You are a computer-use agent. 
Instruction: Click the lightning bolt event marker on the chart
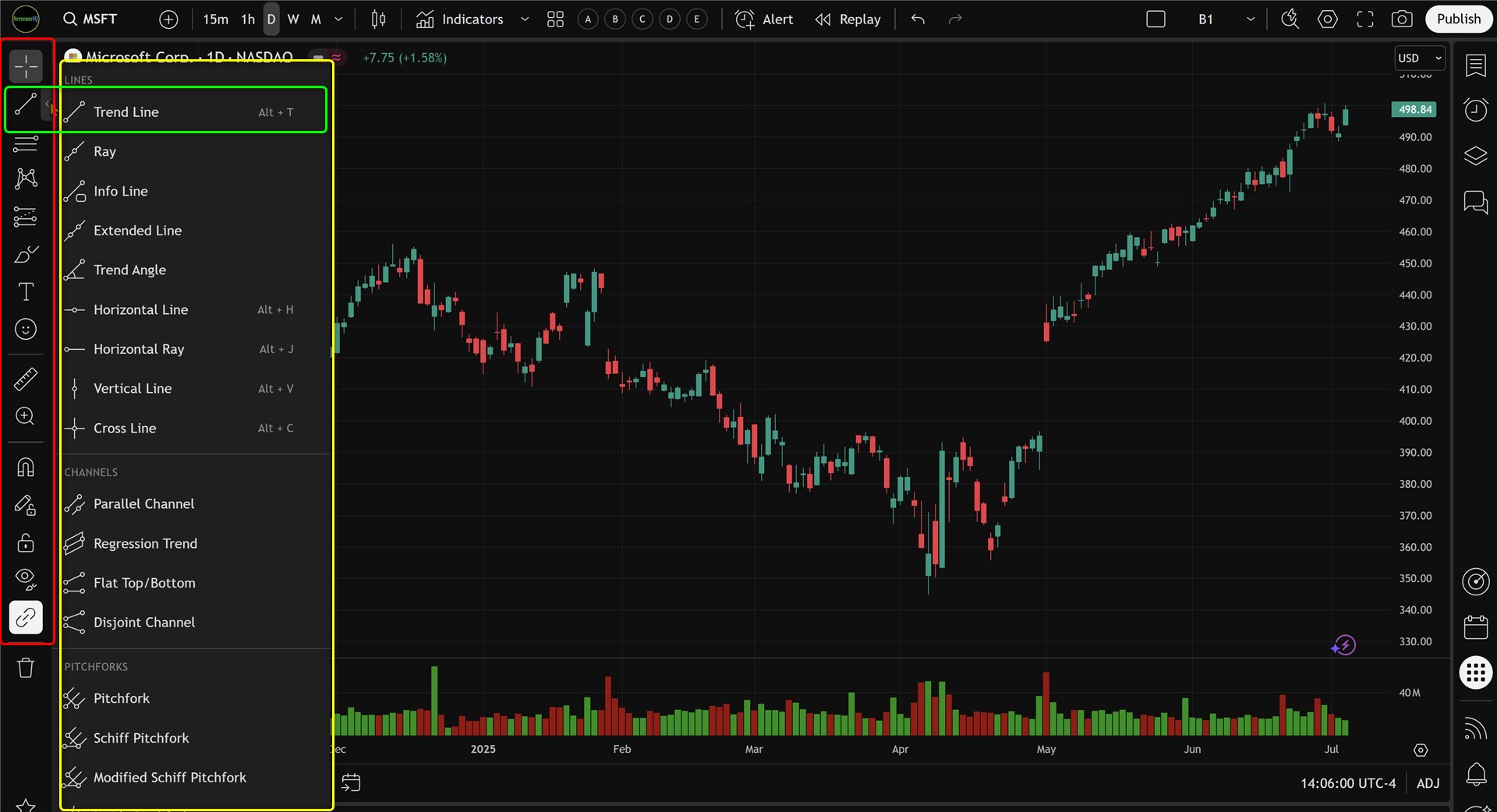pos(1343,645)
